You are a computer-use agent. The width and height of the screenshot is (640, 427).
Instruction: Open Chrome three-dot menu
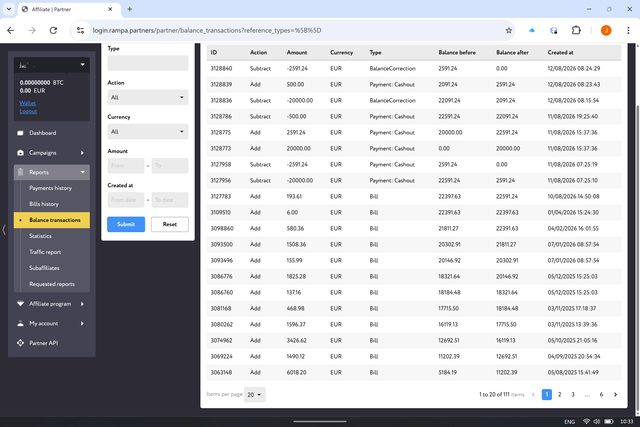[628, 30]
